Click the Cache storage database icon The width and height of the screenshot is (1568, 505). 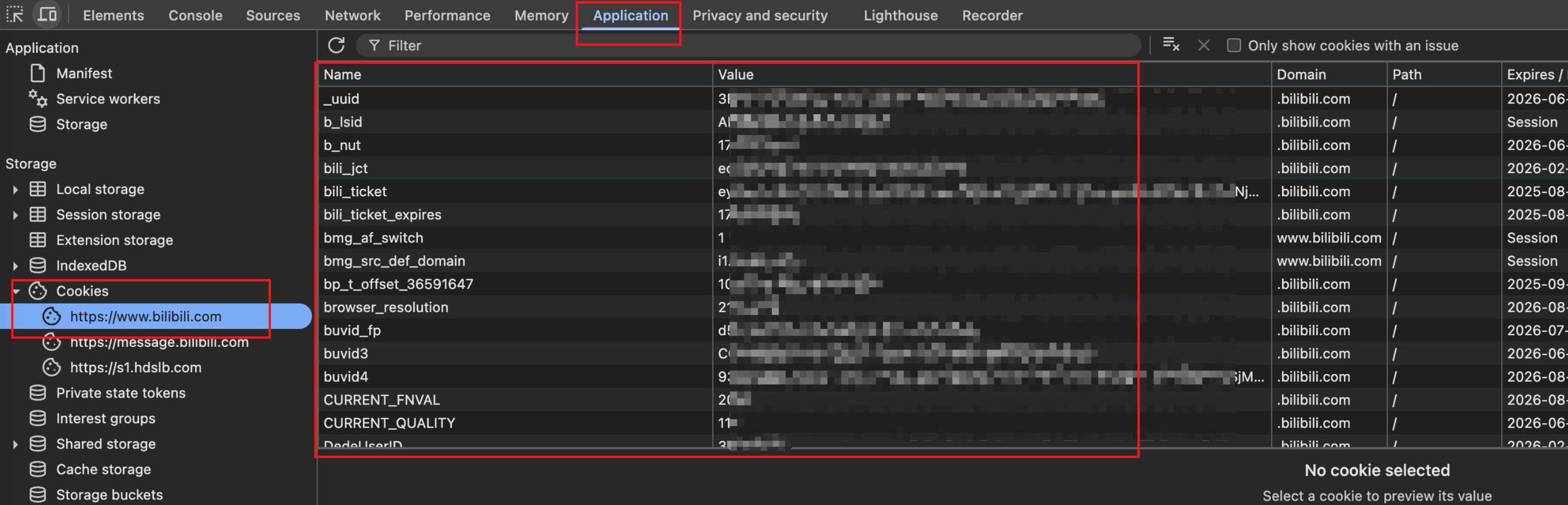point(38,470)
